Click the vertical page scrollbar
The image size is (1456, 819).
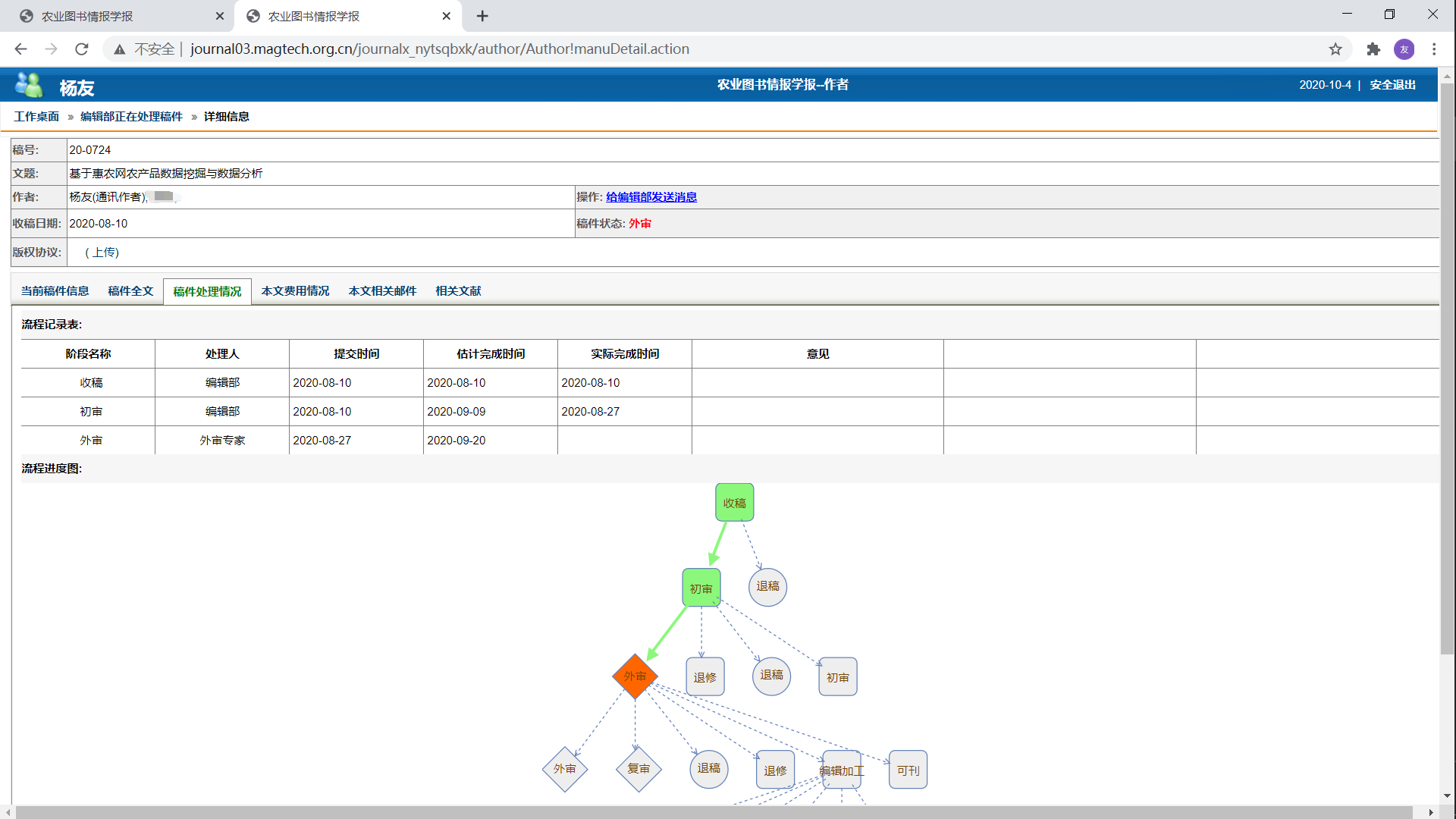pos(1447,364)
